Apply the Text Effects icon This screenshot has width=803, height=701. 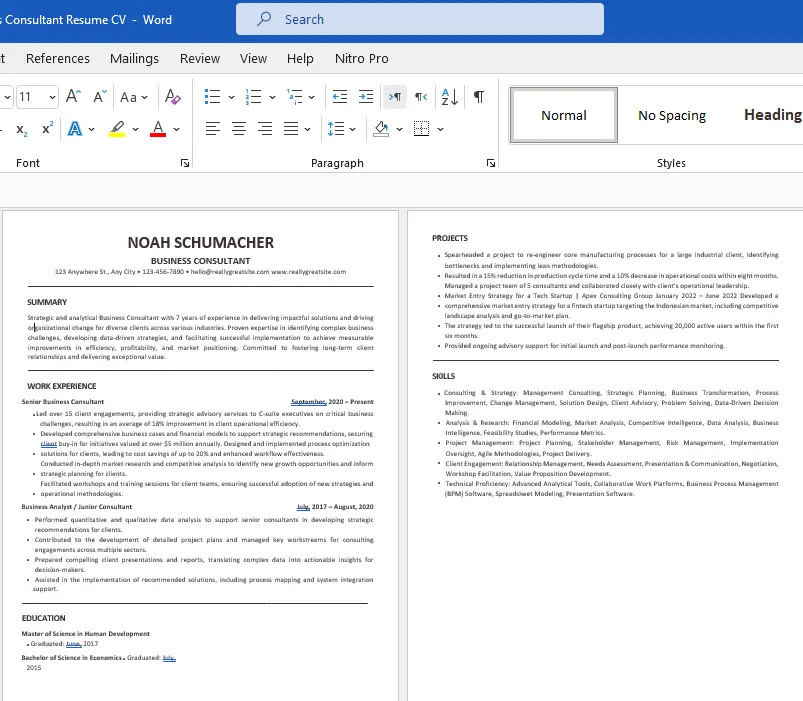[75, 129]
